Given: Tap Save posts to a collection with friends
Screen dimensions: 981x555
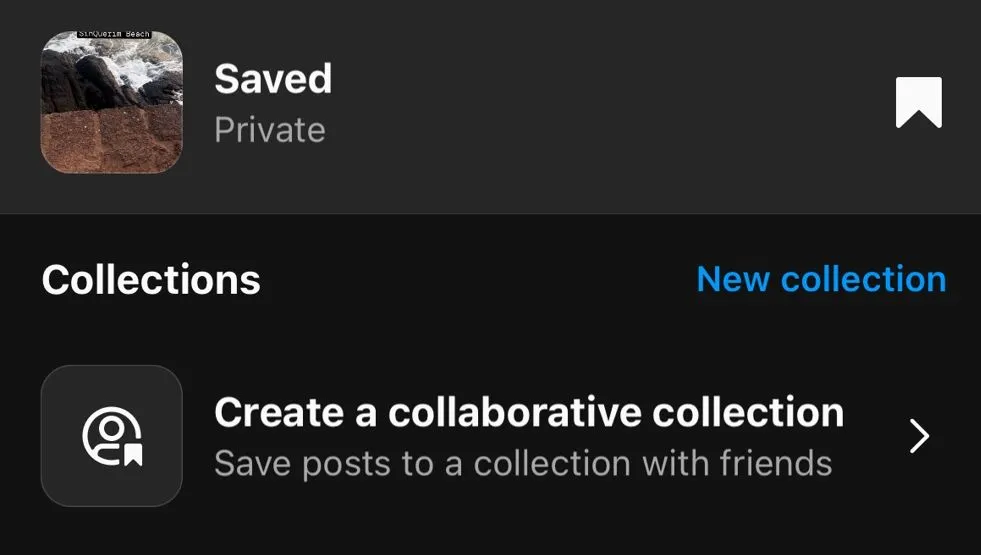Looking at the screenshot, I should tap(523, 464).
